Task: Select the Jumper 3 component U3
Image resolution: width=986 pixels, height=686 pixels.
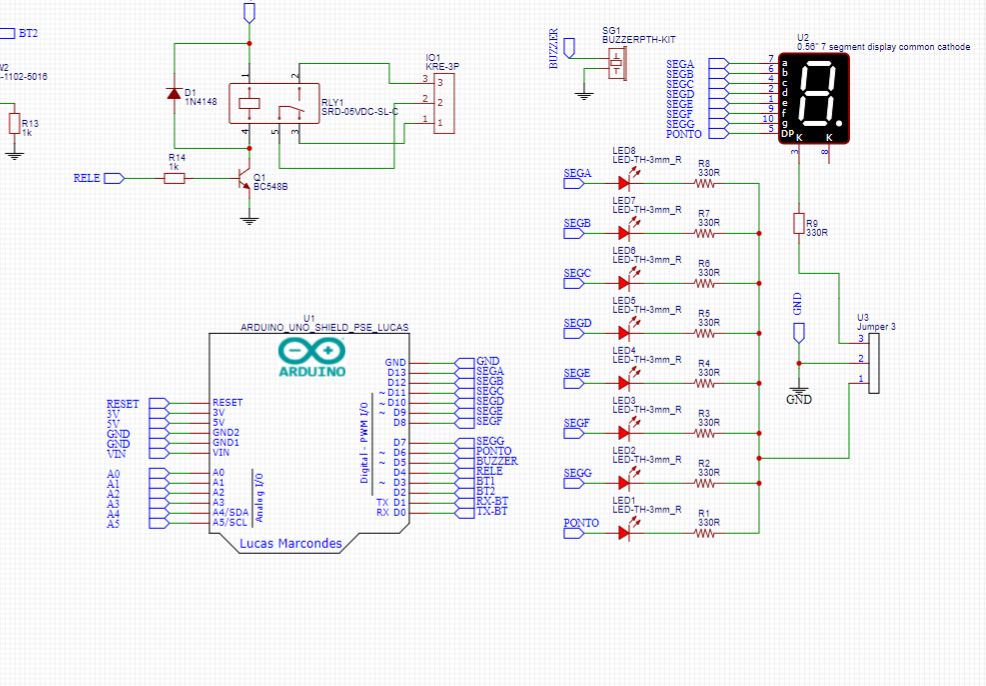Action: click(874, 363)
